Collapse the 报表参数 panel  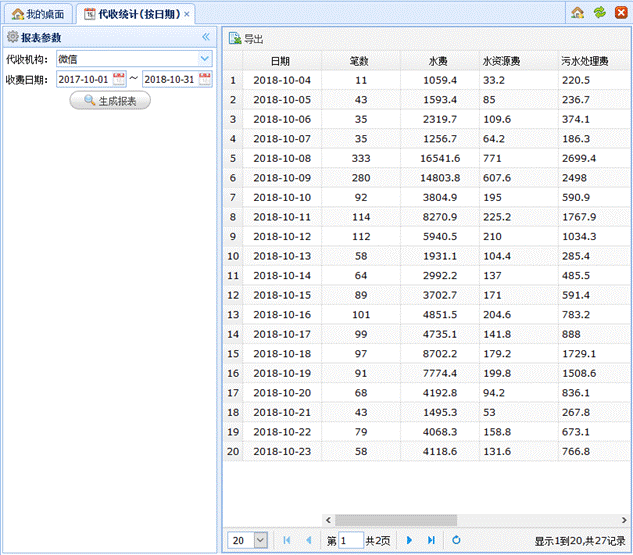click(206, 37)
